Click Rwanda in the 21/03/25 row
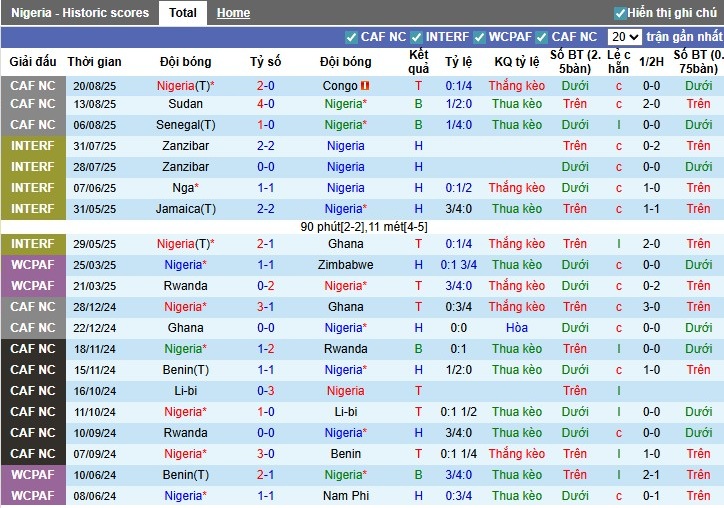724x508 pixels. point(185,286)
